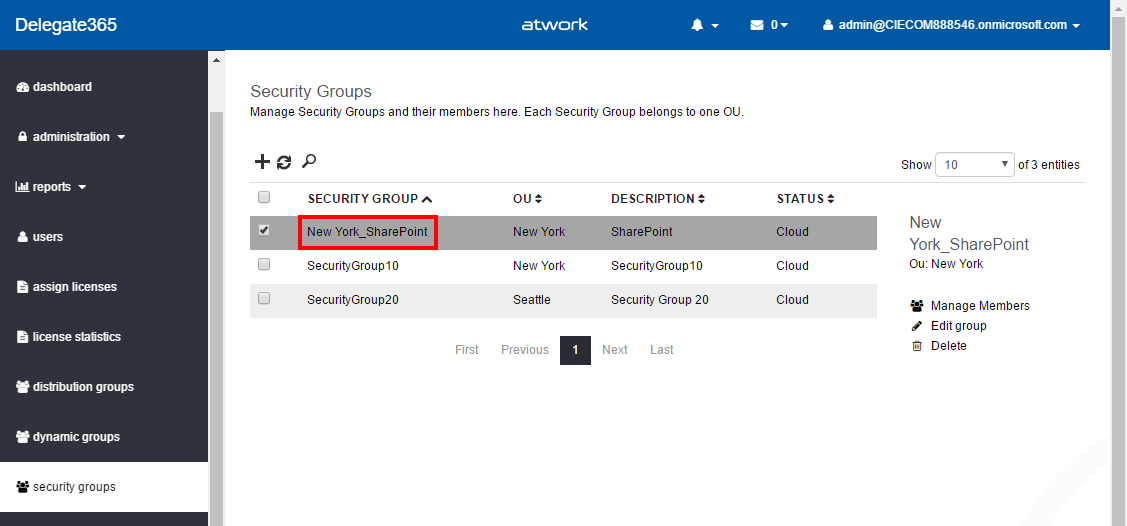
Task: Sort table by the OU column header
Action: (x=527, y=199)
